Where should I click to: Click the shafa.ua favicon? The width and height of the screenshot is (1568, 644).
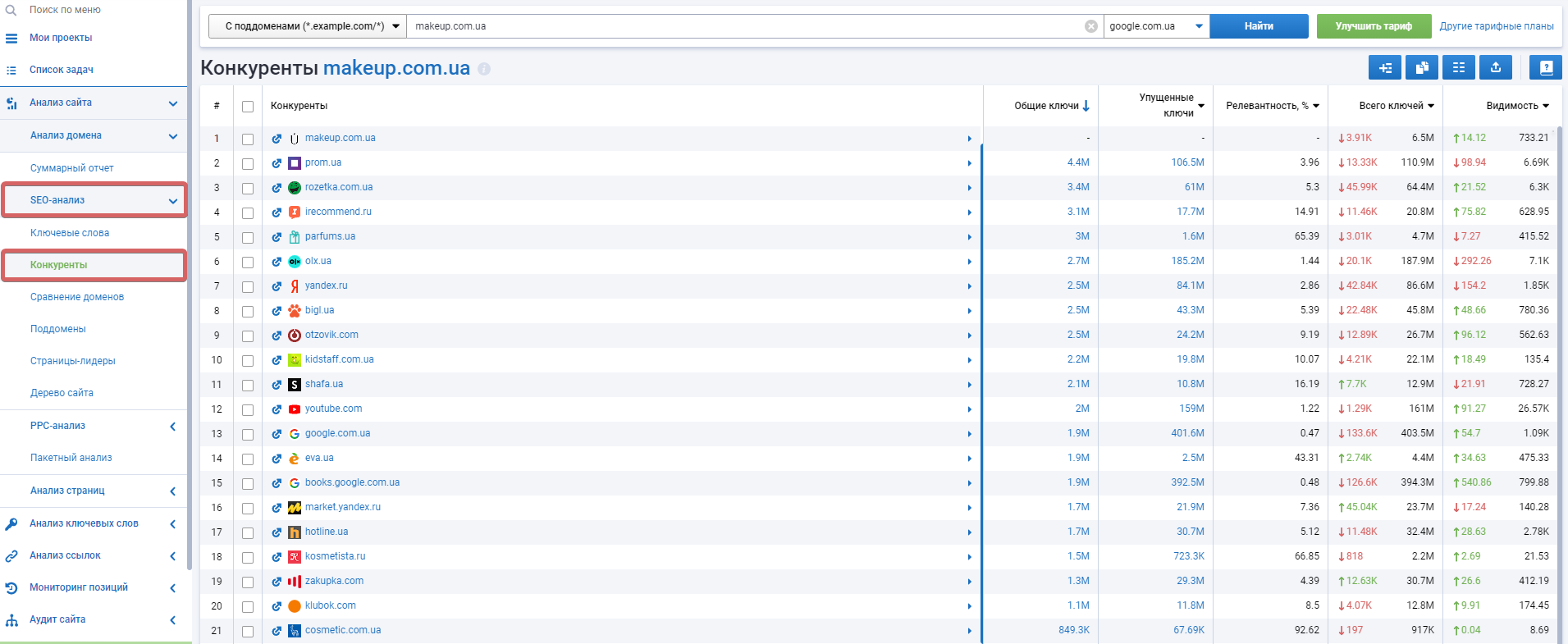[295, 385]
